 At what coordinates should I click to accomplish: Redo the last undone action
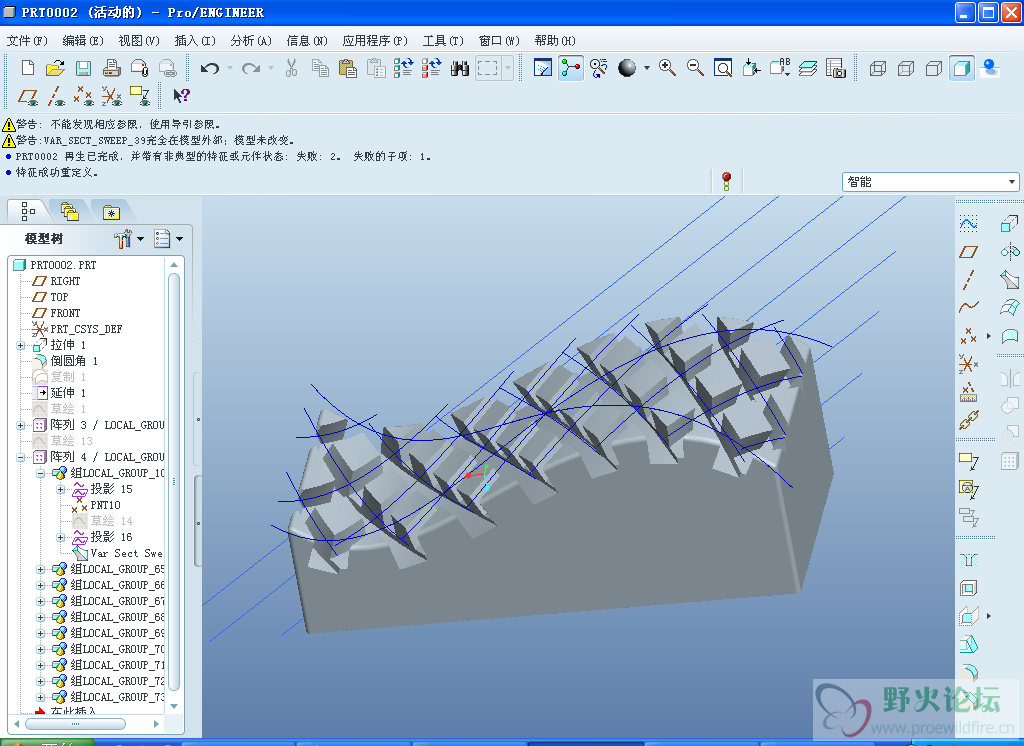pos(251,68)
